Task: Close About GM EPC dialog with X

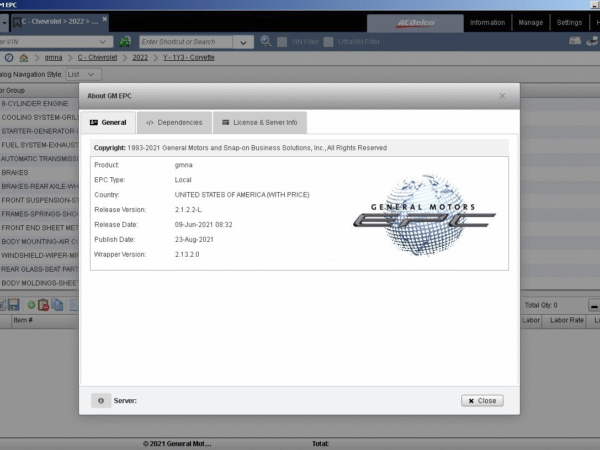Action: click(502, 96)
